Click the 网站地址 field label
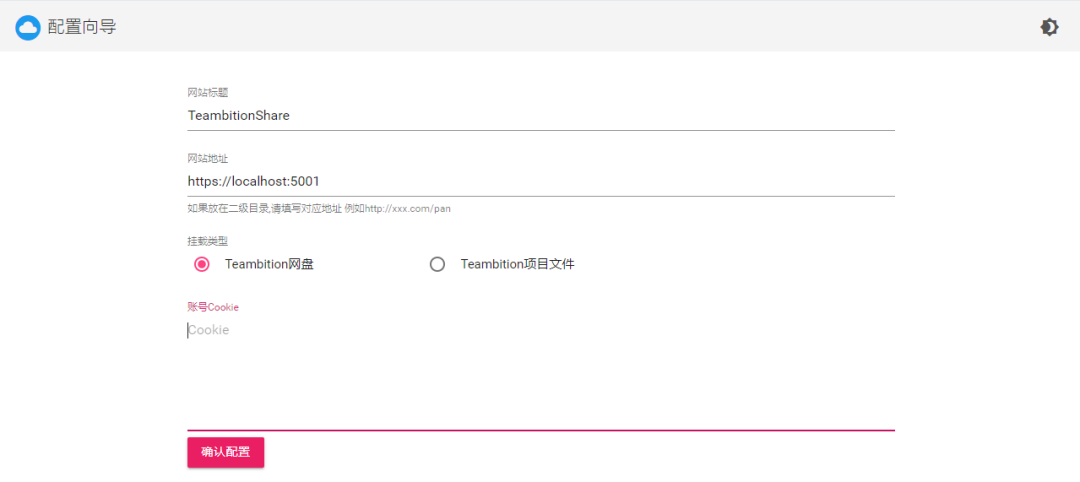 (x=208, y=158)
